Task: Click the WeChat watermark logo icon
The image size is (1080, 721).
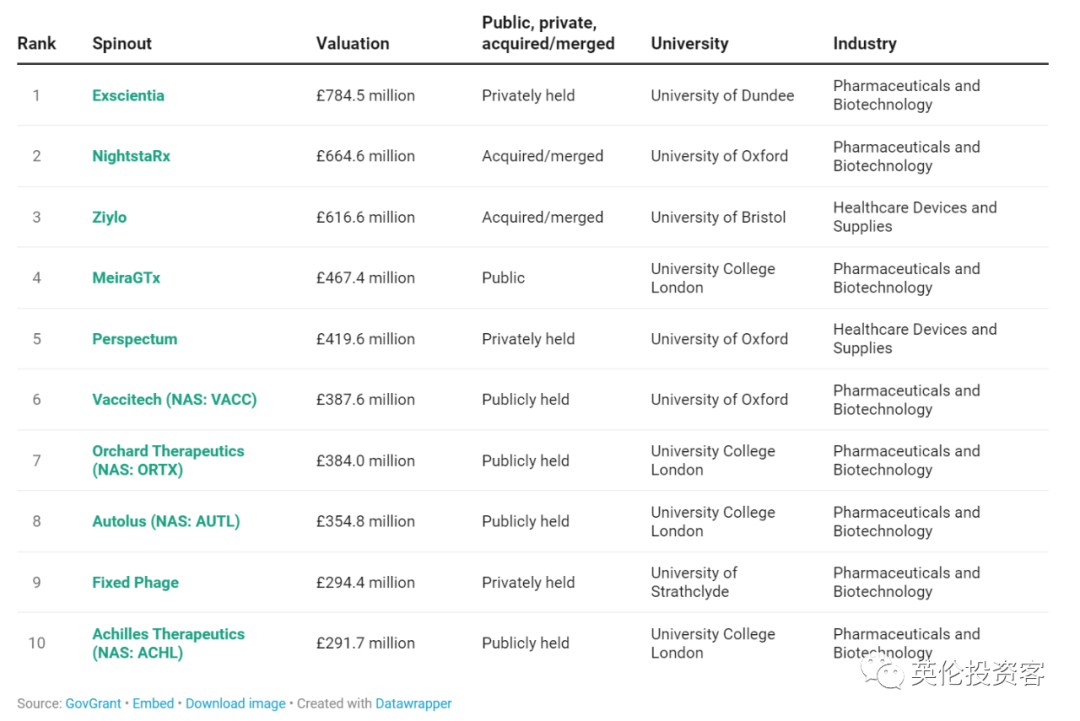Action: point(885,673)
